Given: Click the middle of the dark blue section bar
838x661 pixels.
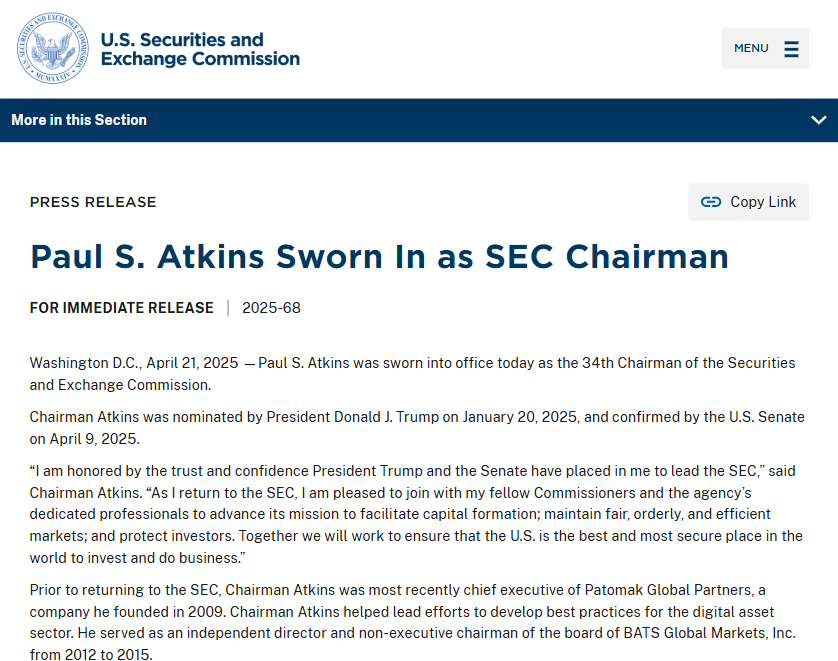Looking at the screenshot, I should [x=419, y=120].
